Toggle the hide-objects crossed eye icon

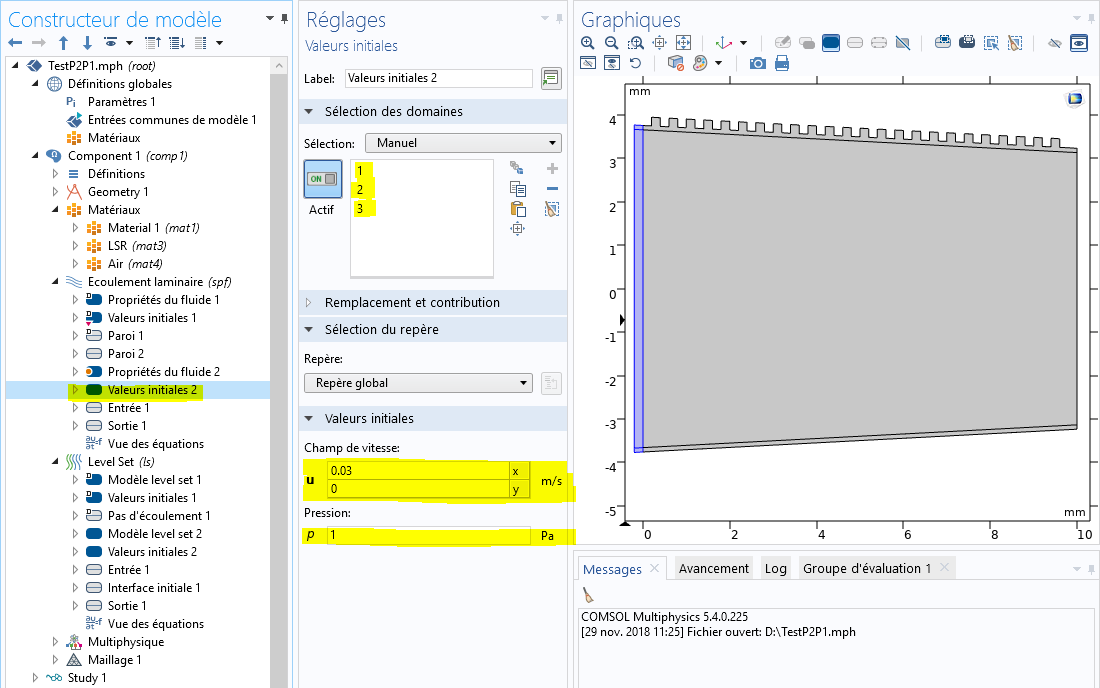click(x=1054, y=43)
